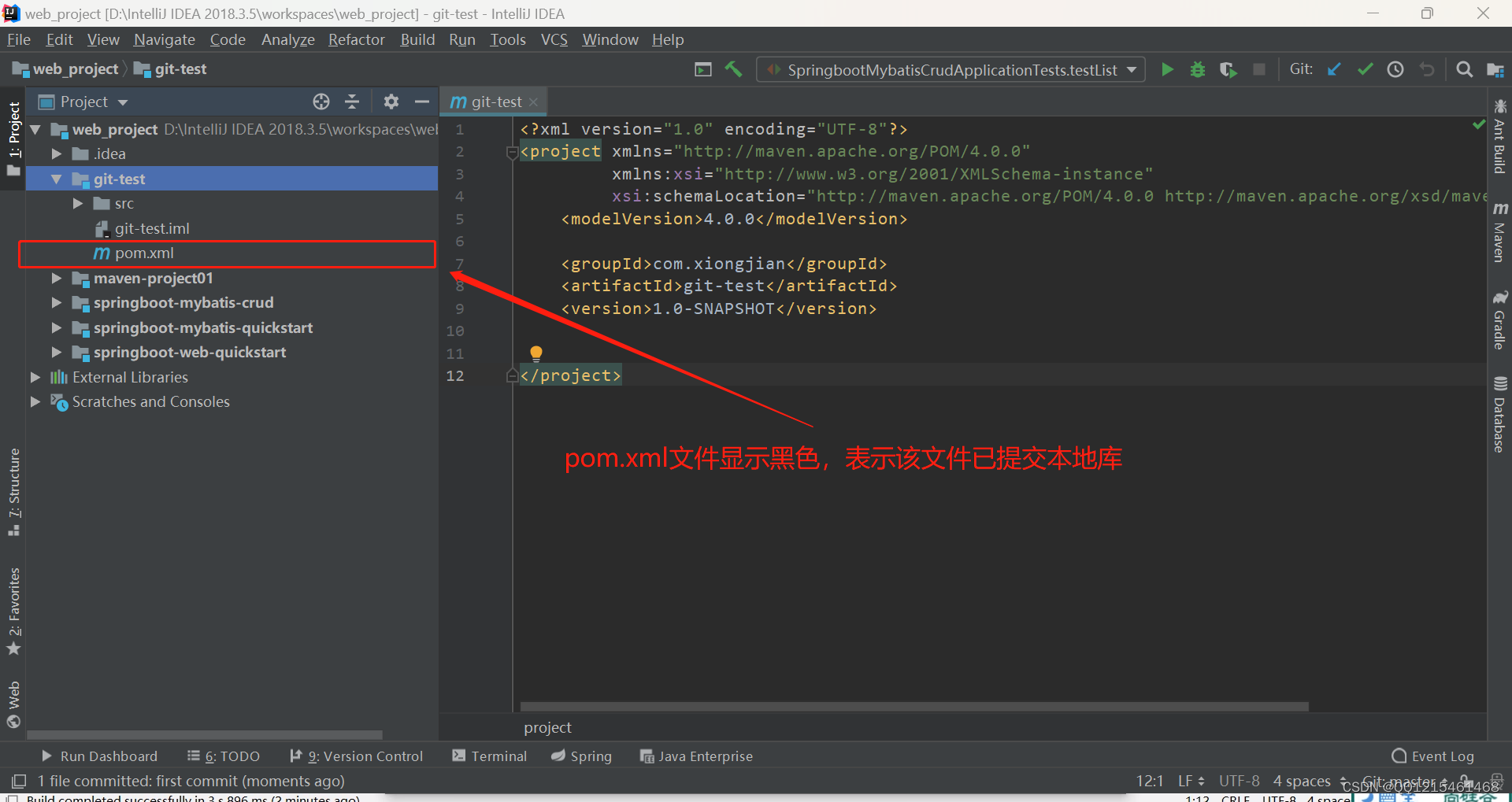Change LF line separator in status bar

[1191, 781]
